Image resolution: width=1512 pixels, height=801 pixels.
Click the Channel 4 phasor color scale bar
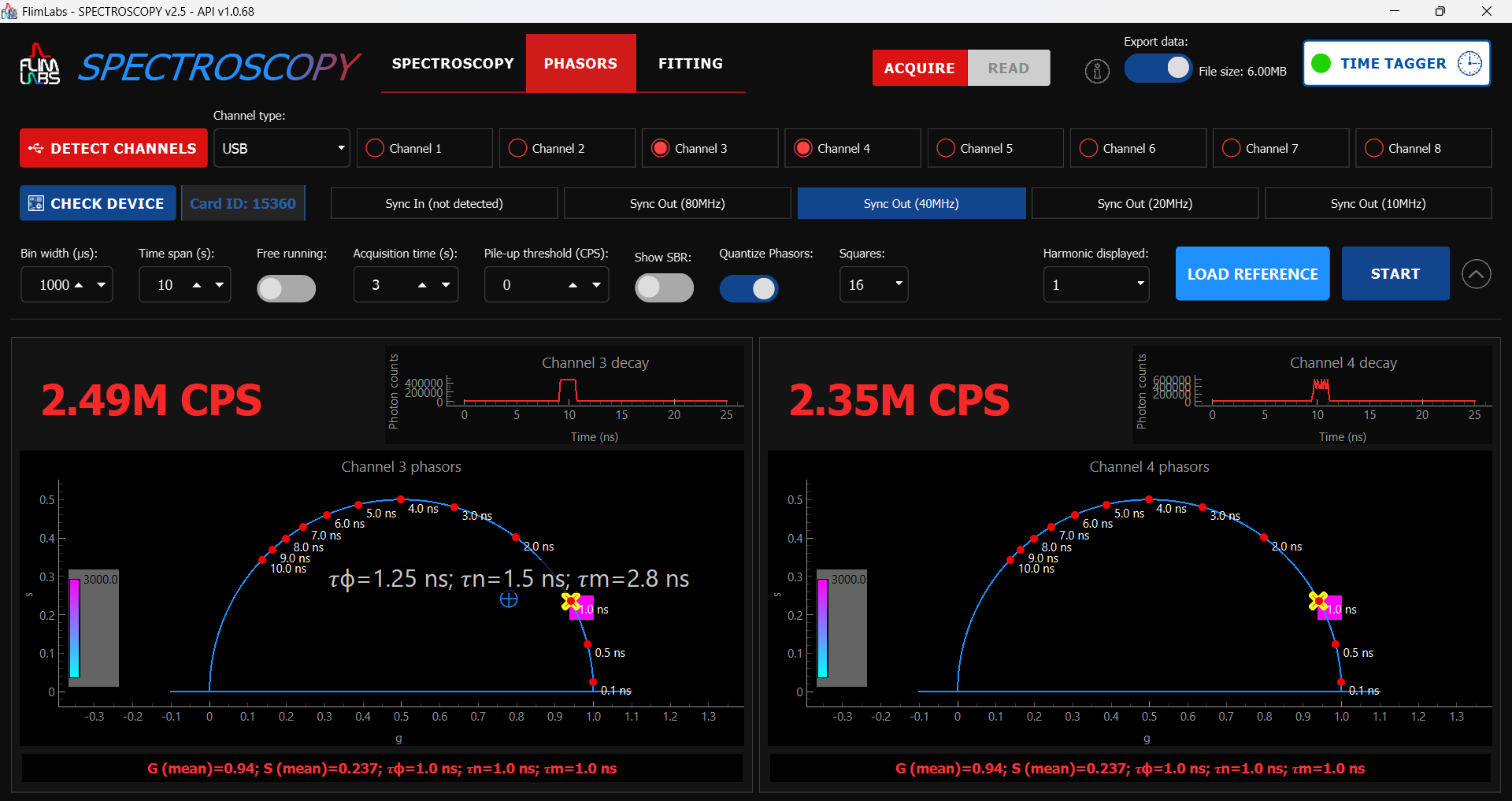[823, 628]
